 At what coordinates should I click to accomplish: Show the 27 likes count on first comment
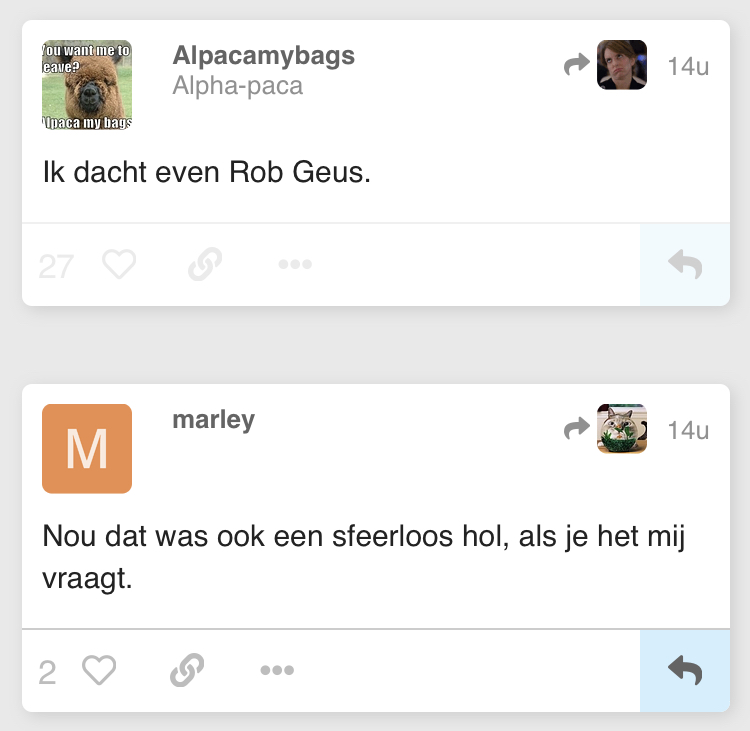point(56,266)
